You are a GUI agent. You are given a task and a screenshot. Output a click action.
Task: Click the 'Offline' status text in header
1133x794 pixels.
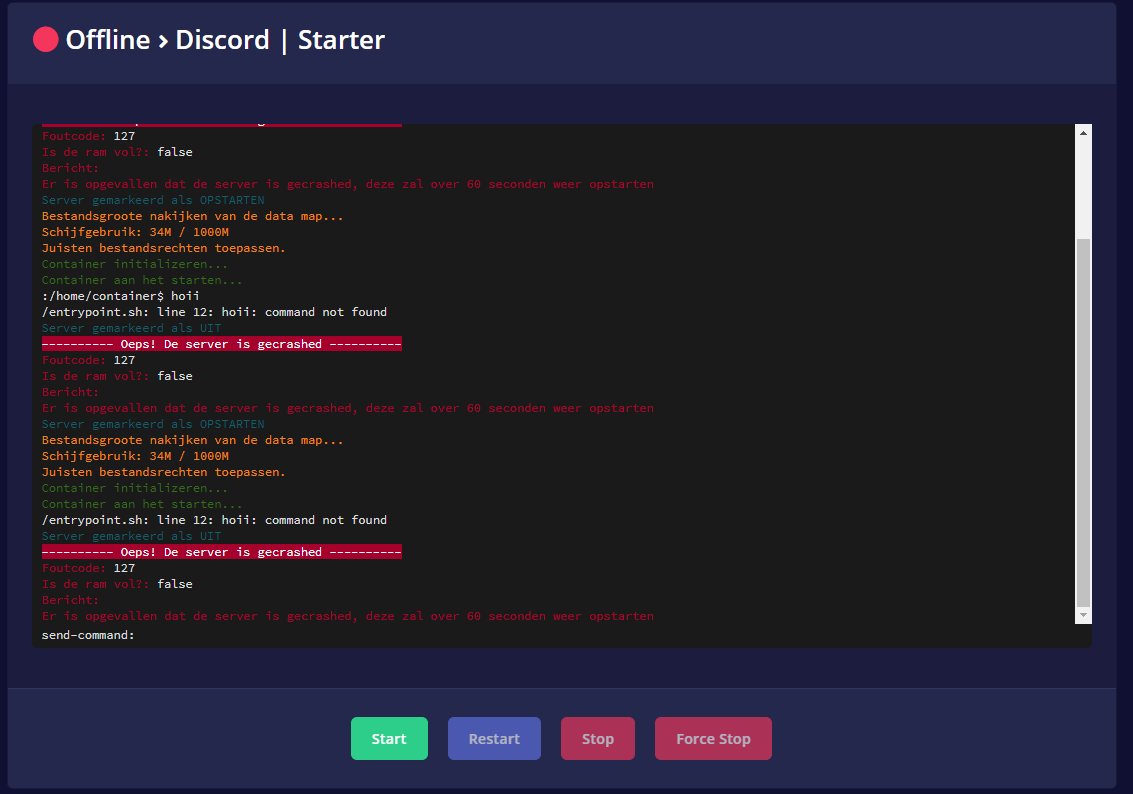107,40
